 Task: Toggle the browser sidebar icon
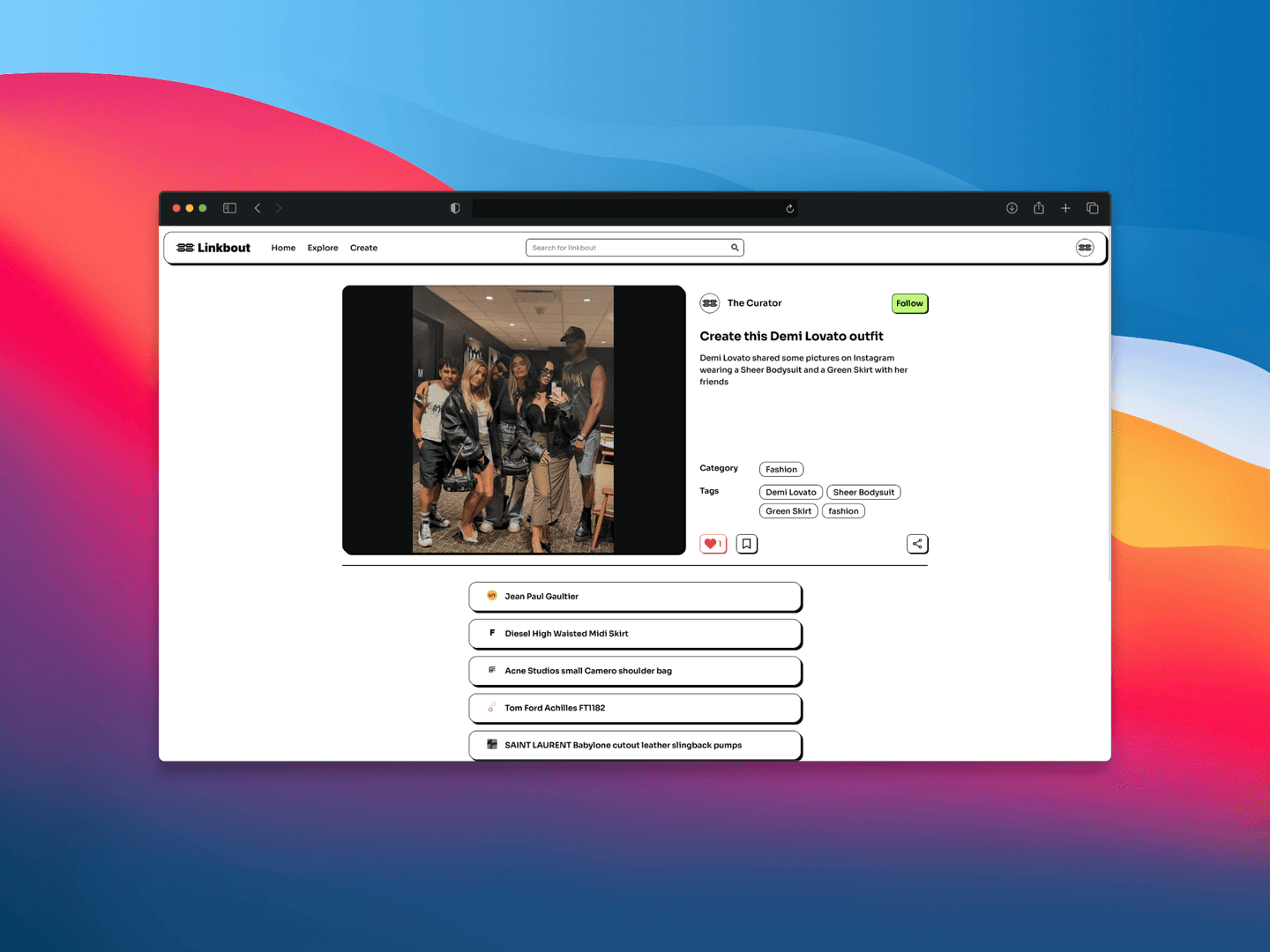click(x=229, y=208)
